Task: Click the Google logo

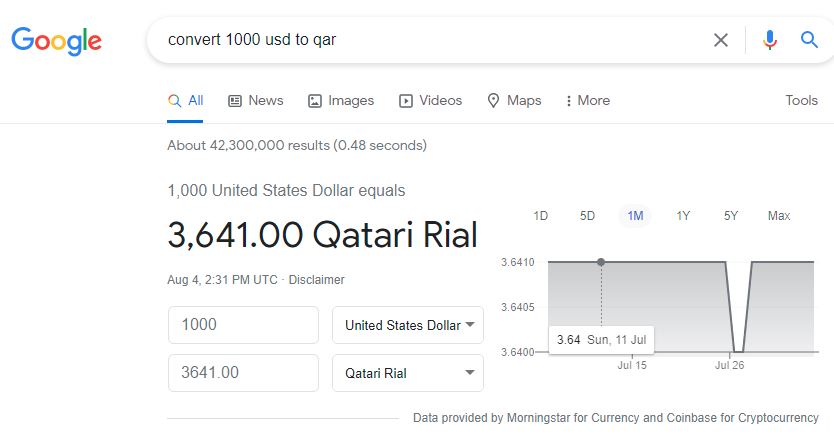Action: pyautogui.click(x=56, y=40)
